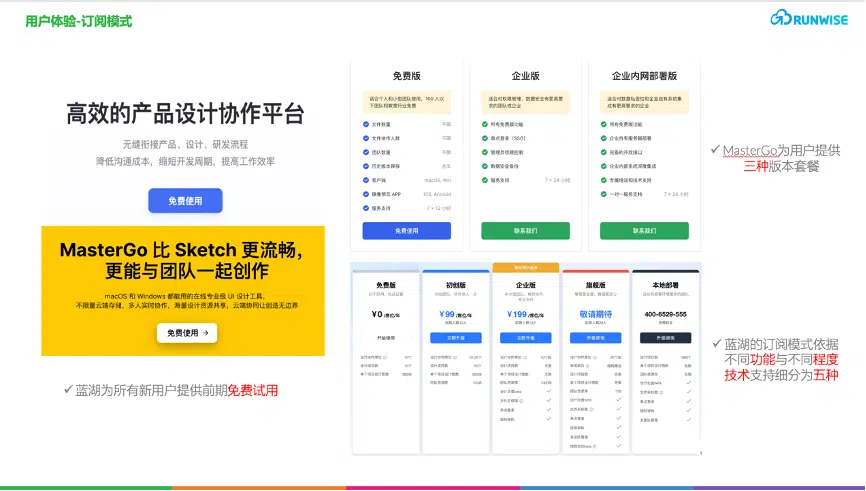Image resolution: width=866 pixels, height=491 pixels.
Task: Click macOS, Win value beside 客户端
Action: pos(437,180)
